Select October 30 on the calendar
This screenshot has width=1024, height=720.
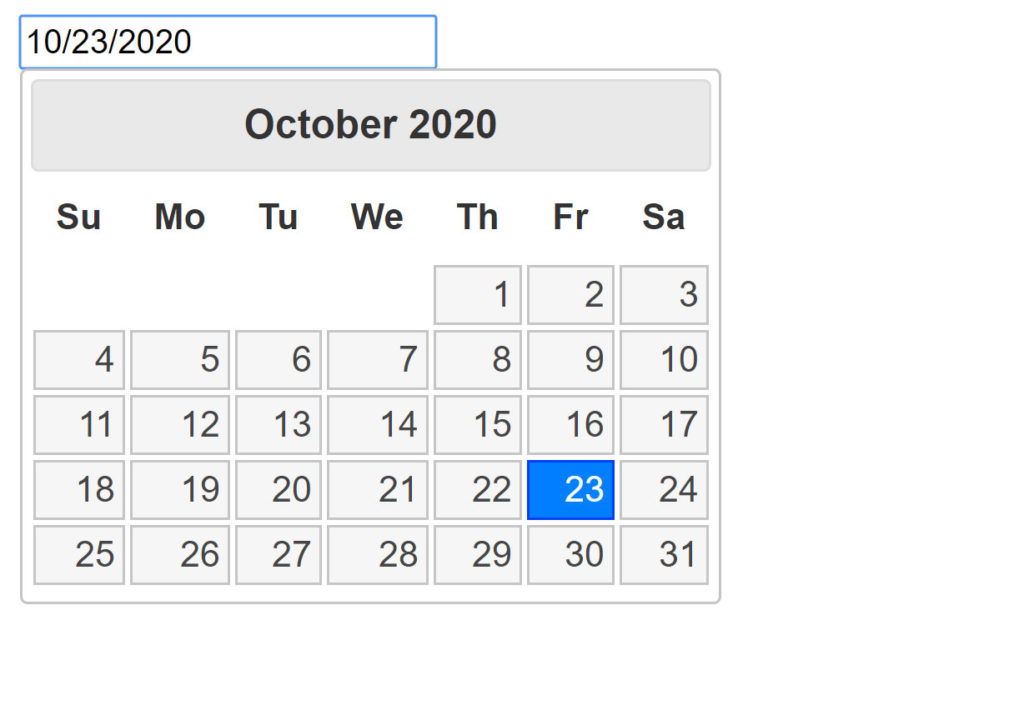(570, 554)
